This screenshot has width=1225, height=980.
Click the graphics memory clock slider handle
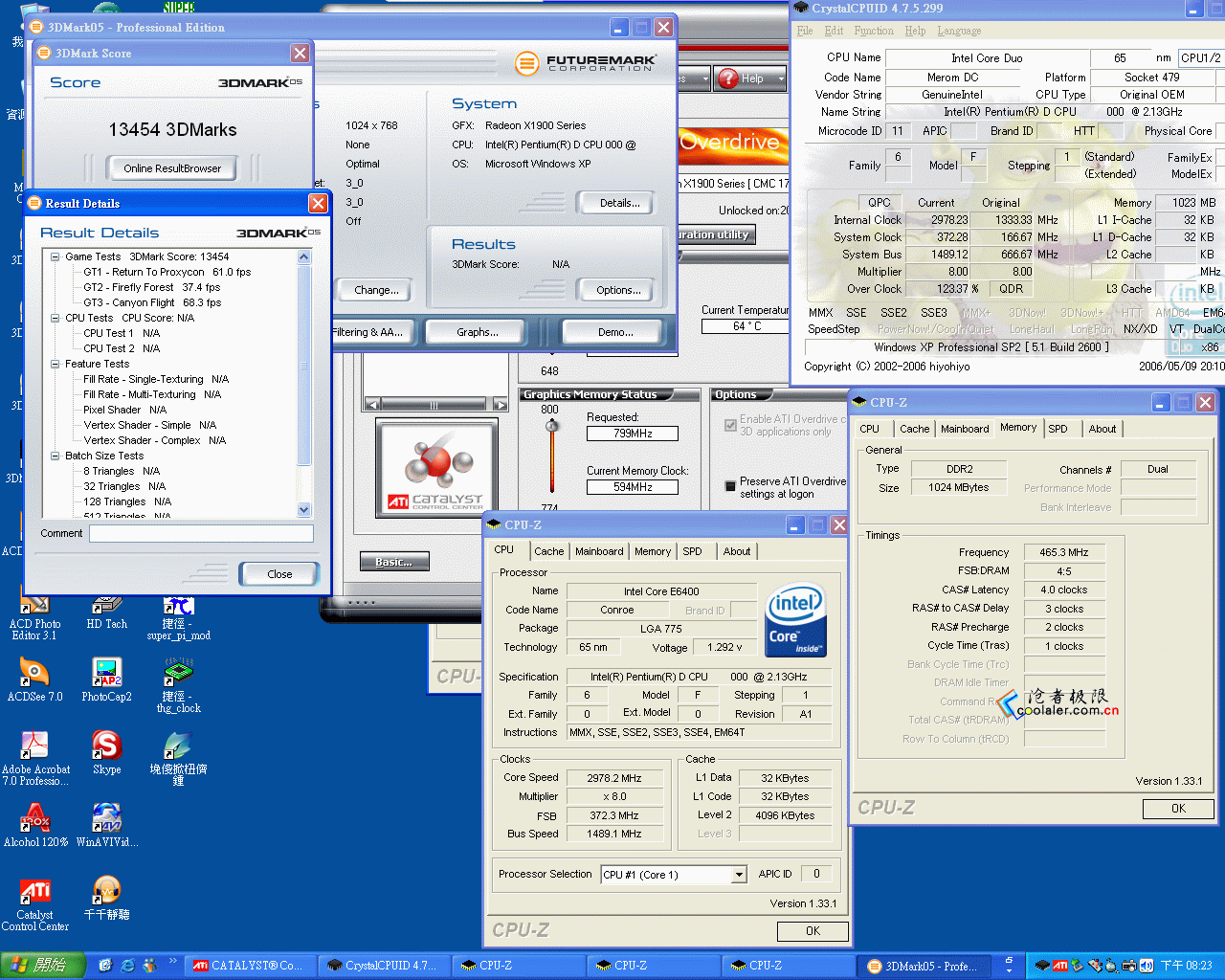click(x=551, y=427)
